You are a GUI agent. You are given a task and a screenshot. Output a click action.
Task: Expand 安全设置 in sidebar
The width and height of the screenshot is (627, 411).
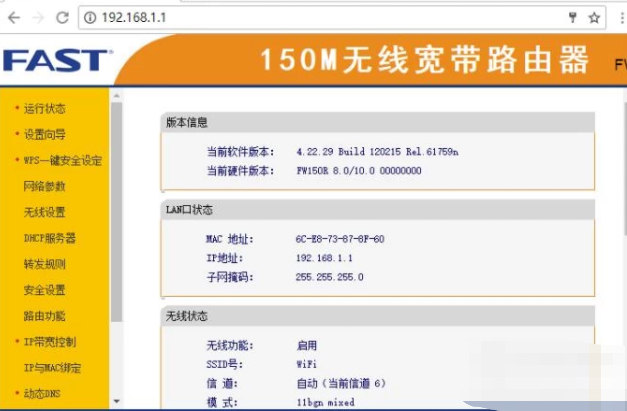(x=44, y=290)
